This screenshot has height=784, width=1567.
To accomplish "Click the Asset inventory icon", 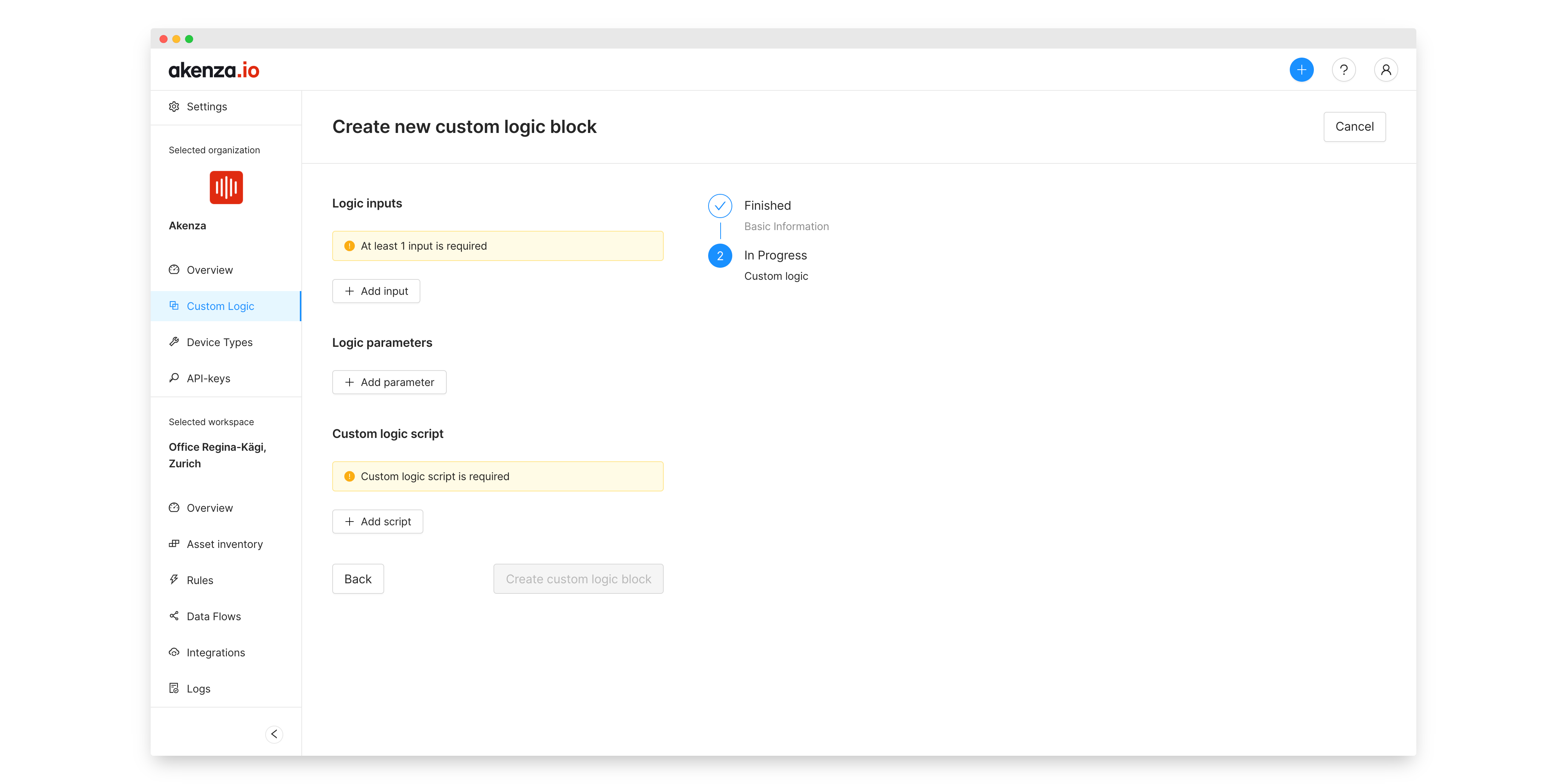I will click(x=174, y=544).
